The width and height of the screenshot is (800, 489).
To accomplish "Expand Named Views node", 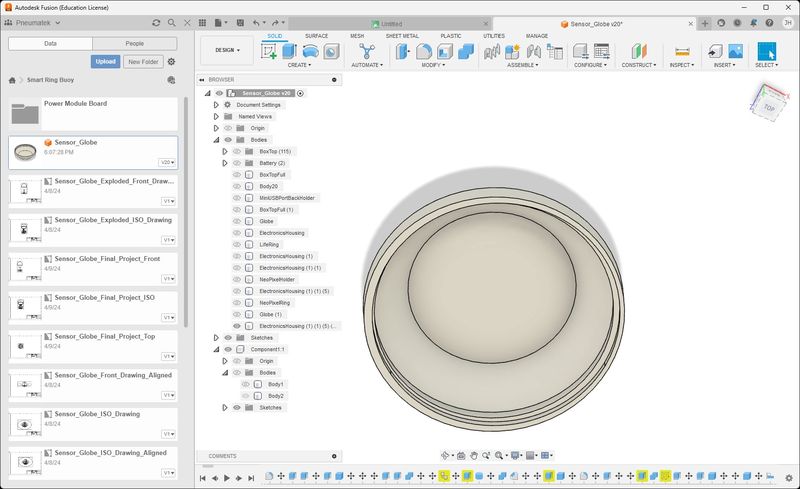I will pyautogui.click(x=216, y=116).
